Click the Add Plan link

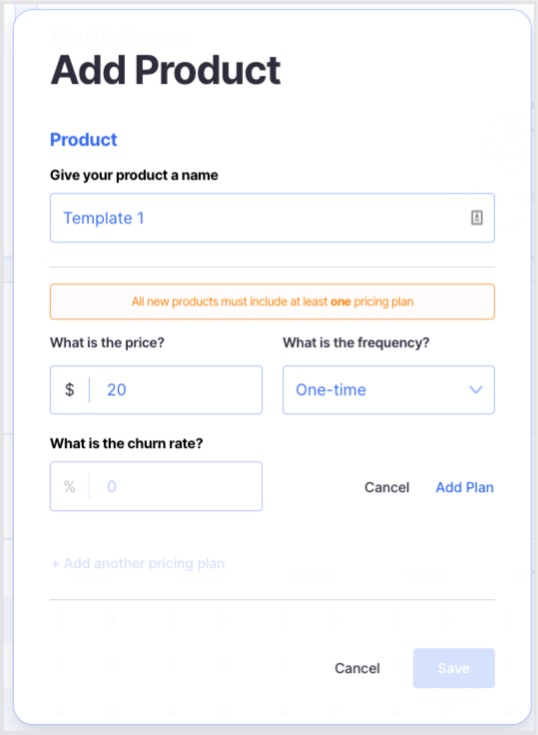click(x=464, y=487)
